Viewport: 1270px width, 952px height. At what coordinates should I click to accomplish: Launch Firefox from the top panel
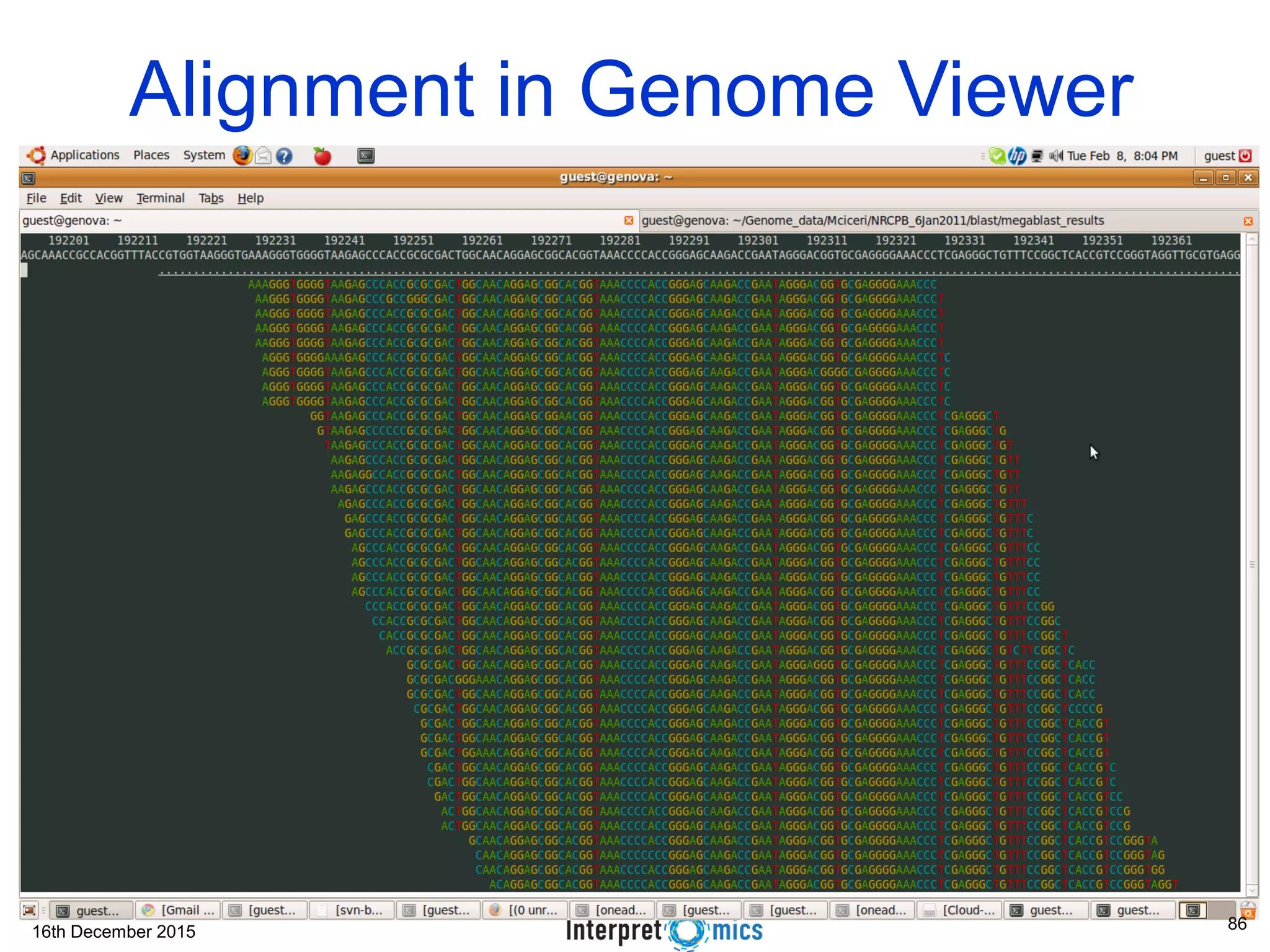coord(242,155)
